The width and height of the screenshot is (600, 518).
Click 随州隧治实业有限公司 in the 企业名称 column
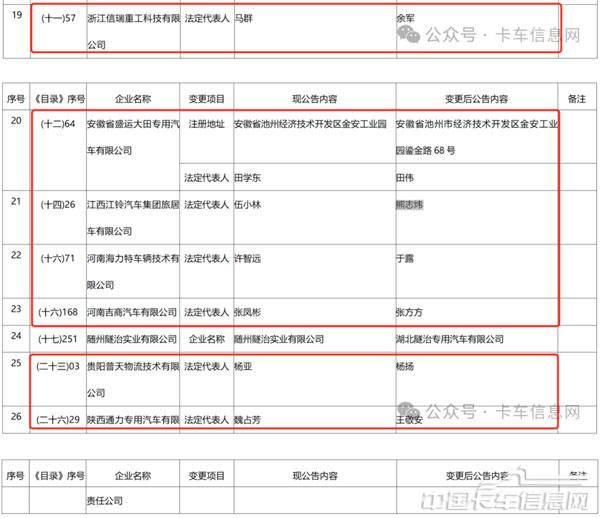(x=132, y=339)
